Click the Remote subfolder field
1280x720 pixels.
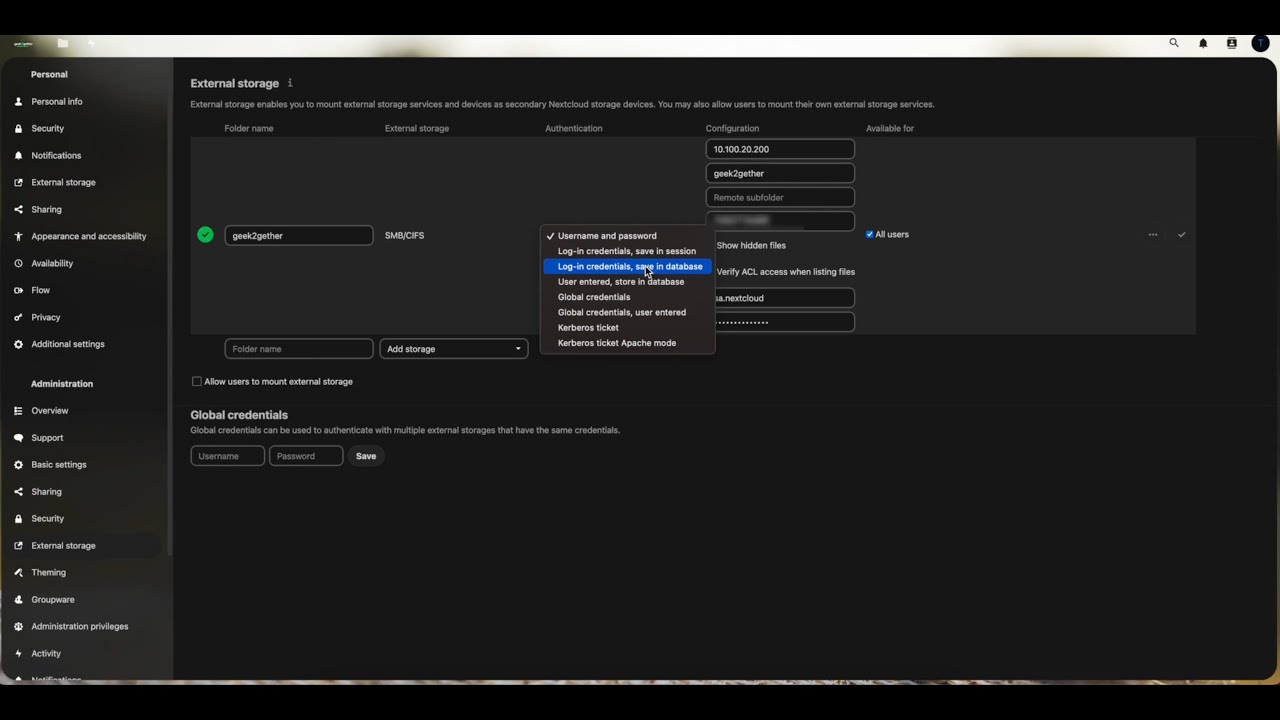780,198
